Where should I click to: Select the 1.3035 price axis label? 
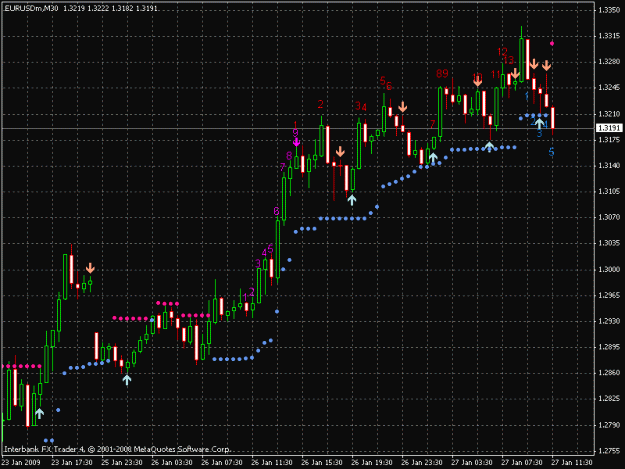(609, 243)
